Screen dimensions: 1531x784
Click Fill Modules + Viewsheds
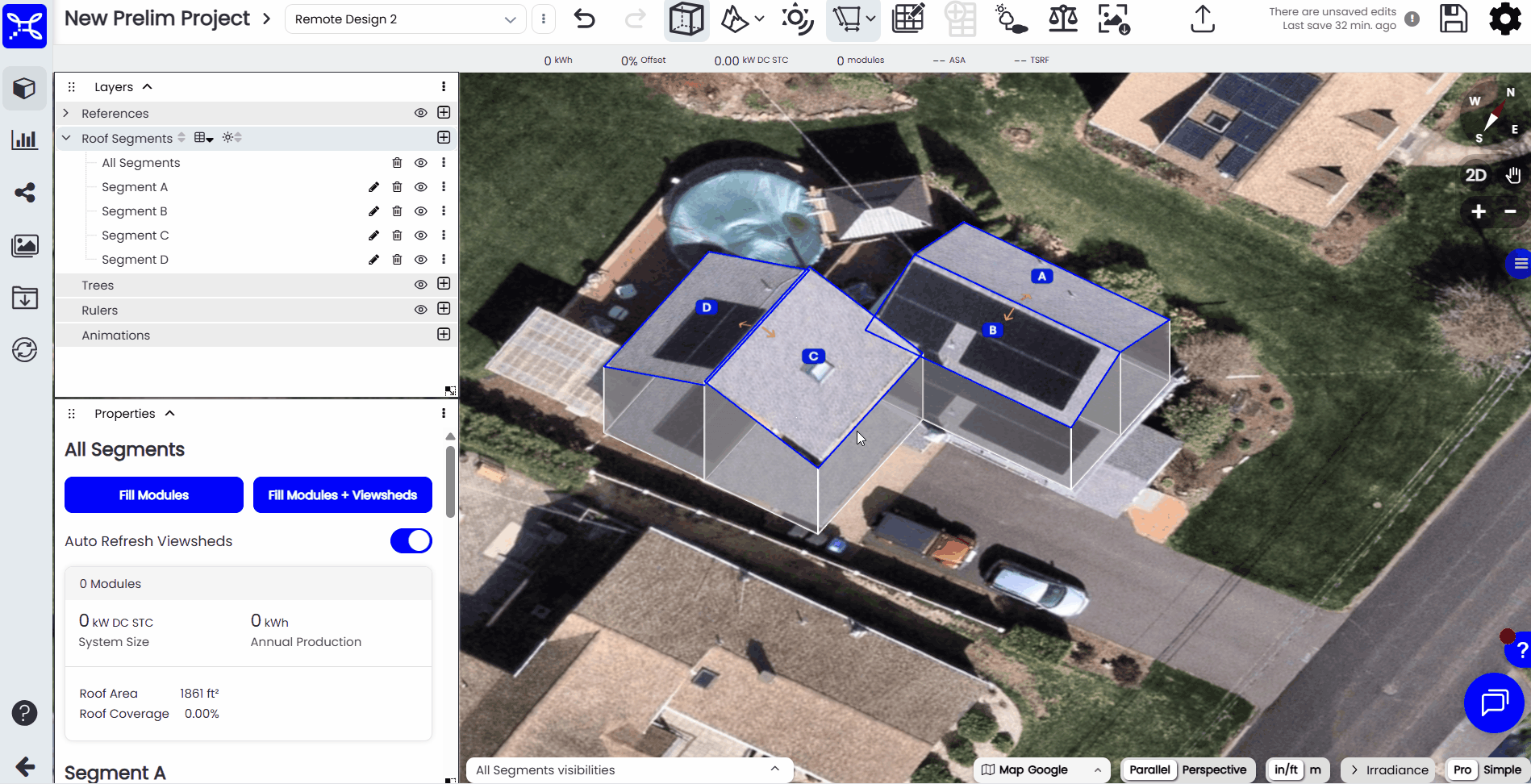click(342, 494)
